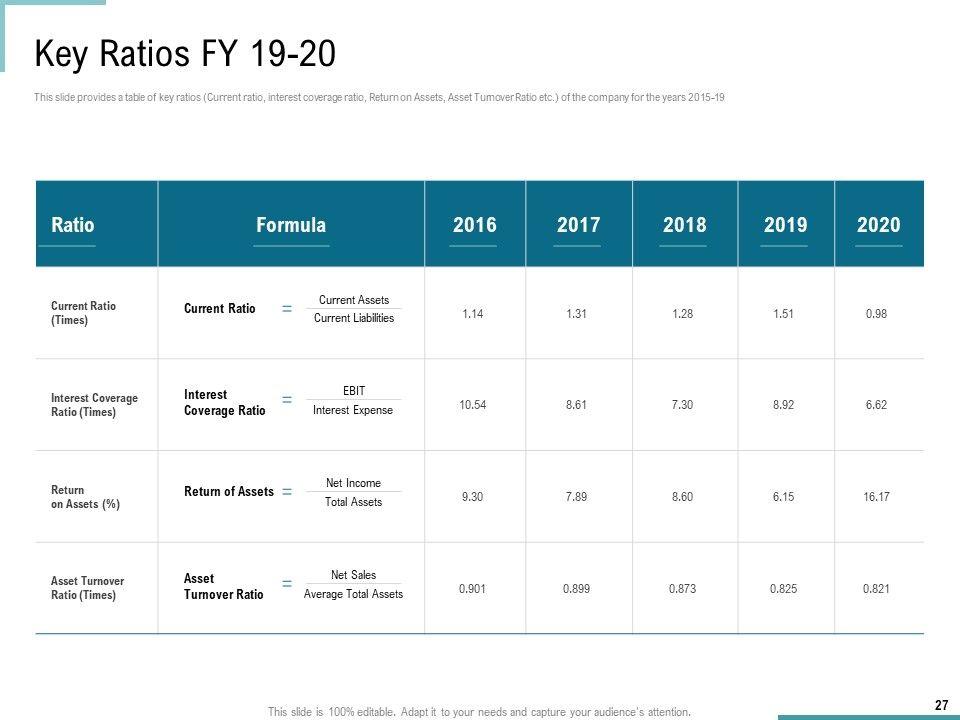
Task: Select the Formula column header
Action: (291, 225)
